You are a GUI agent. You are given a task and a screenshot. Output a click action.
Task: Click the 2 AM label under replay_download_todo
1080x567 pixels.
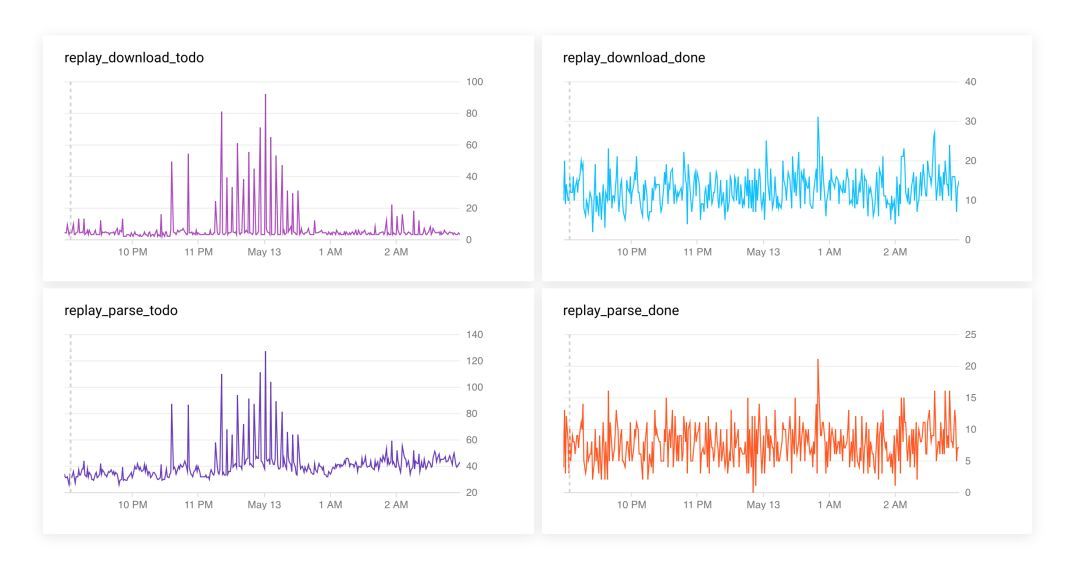[x=396, y=252]
